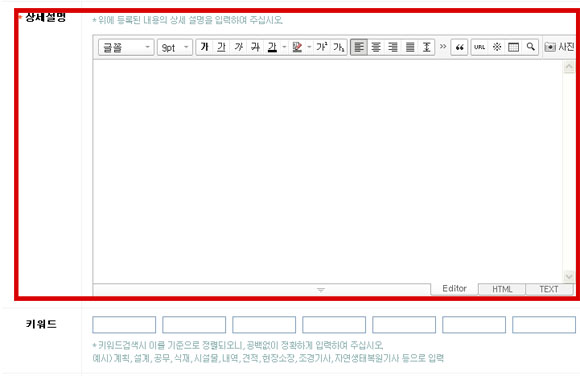
Task: Focus the third 키워드 input box
Action: click(264, 325)
